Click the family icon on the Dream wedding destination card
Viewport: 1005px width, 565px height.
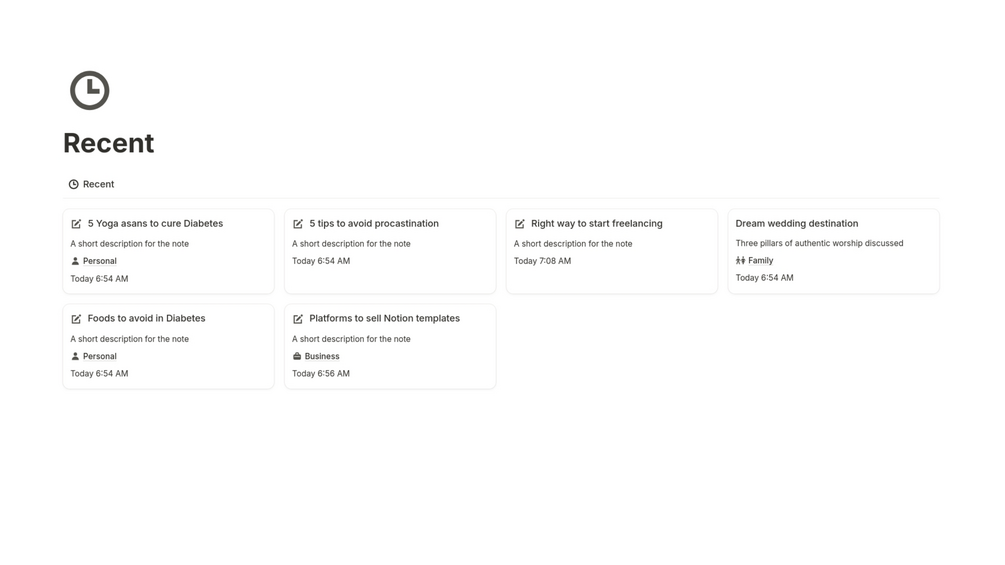tap(740, 260)
